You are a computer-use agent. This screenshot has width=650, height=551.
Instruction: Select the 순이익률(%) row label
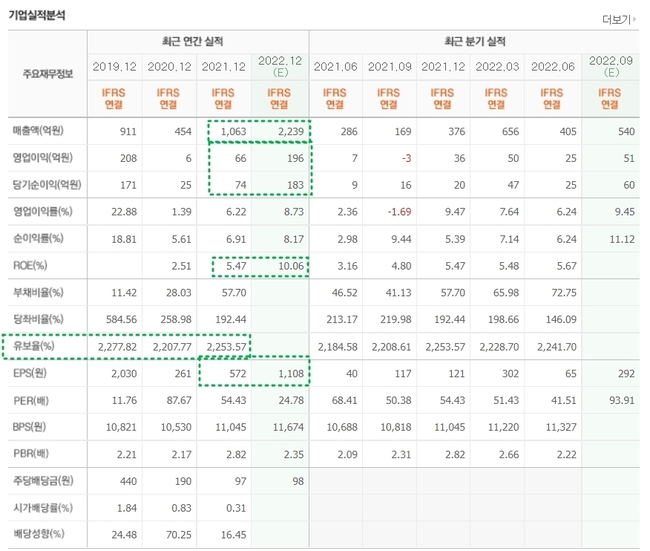[x=38, y=238]
